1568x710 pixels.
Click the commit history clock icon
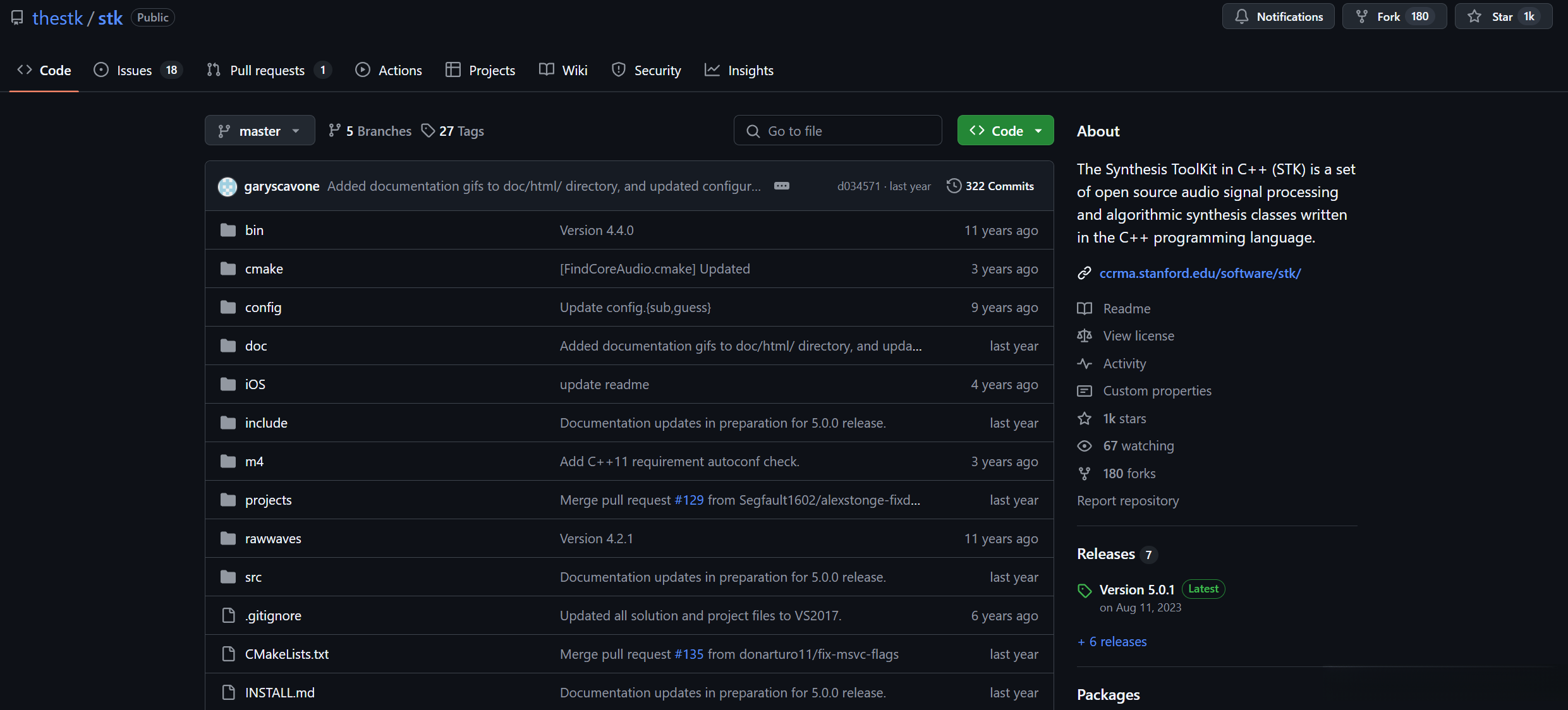click(x=954, y=186)
